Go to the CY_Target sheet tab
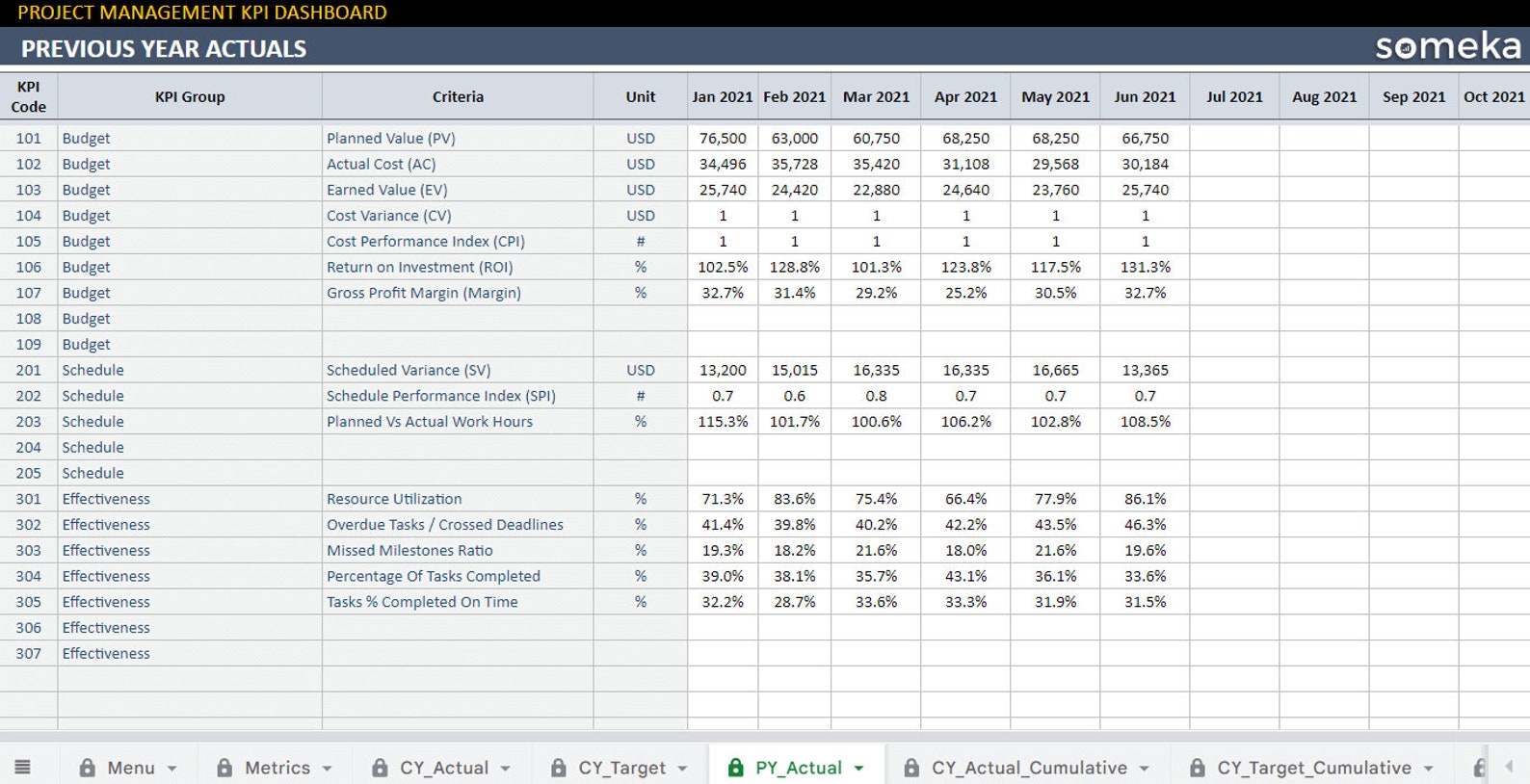1530x784 pixels. pos(620,768)
